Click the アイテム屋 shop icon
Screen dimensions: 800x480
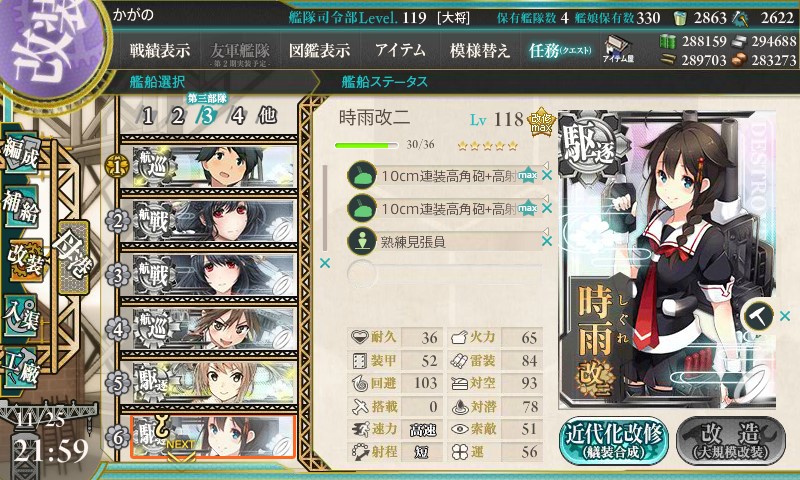coord(617,50)
